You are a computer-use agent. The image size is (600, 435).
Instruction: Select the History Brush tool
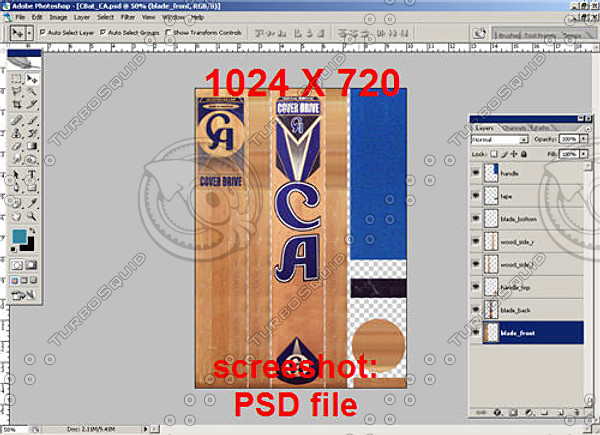[31, 133]
